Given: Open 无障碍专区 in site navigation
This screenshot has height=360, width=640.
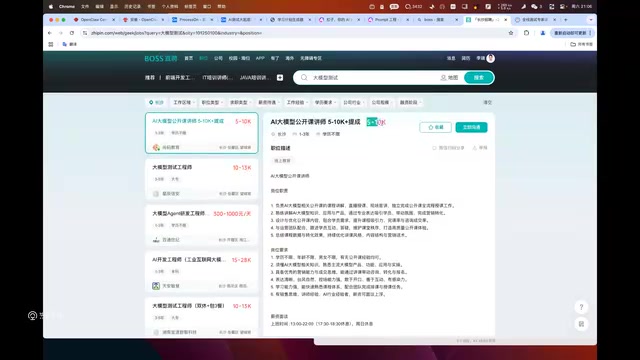Looking at the screenshot, I should [311, 58].
